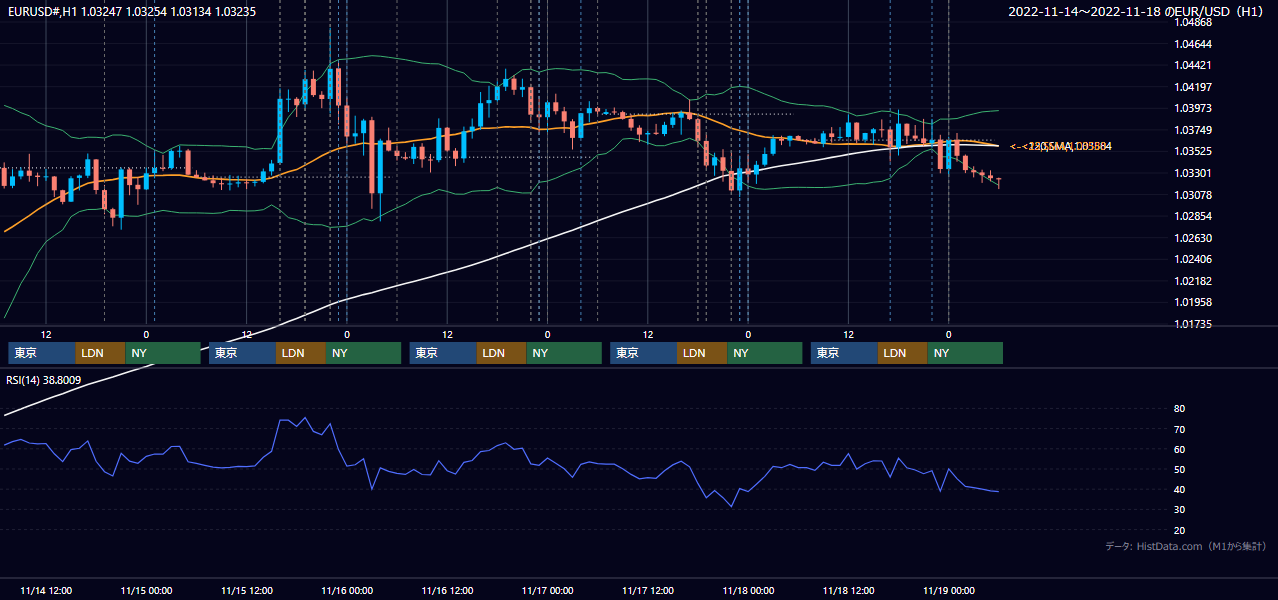Click the RSI(14) 38.8009 indicator label
The image size is (1278, 600).
click(x=44, y=380)
